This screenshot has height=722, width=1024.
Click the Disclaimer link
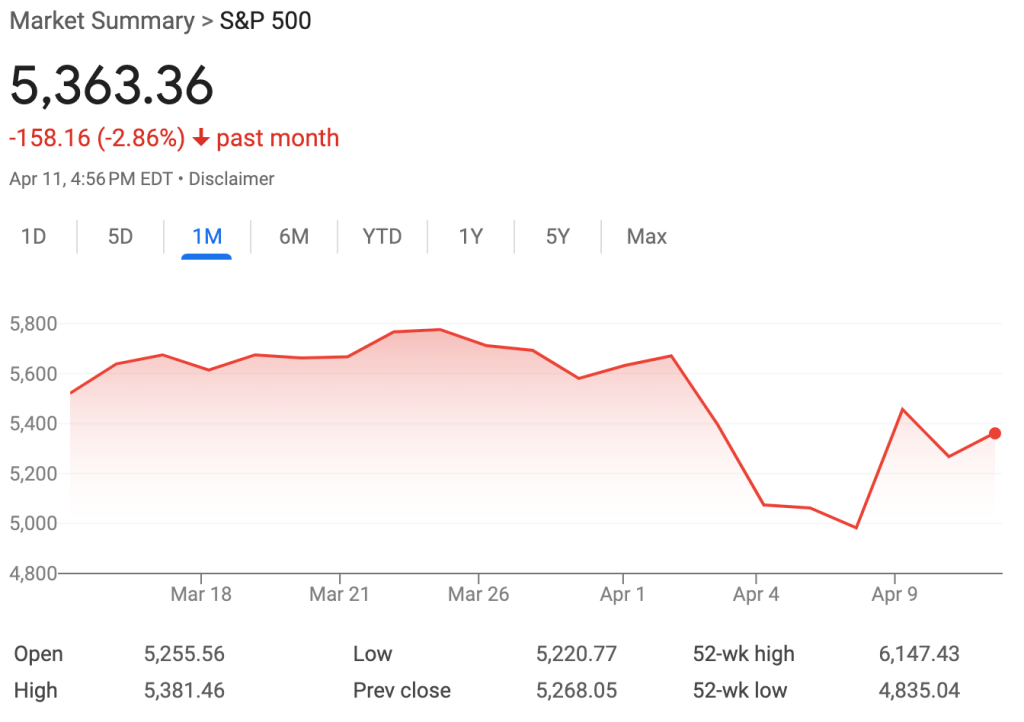(x=230, y=179)
